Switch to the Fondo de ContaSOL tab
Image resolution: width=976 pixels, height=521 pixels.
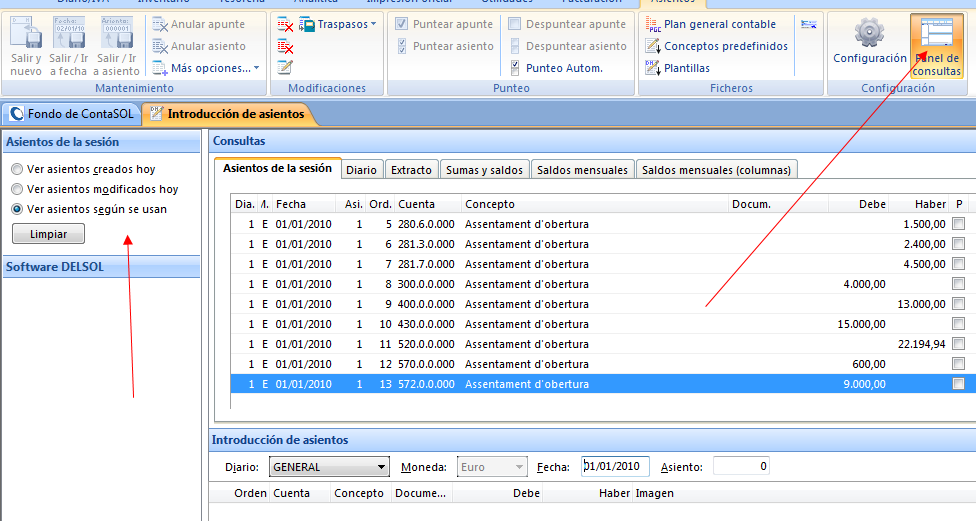click(x=70, y=114)
